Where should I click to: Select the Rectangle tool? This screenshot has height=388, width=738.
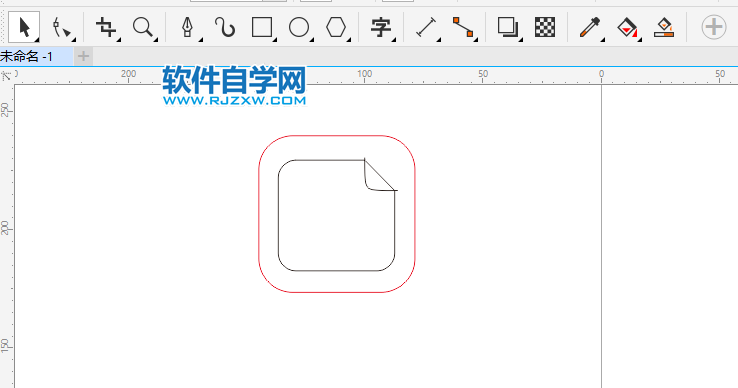pos(262,27)
